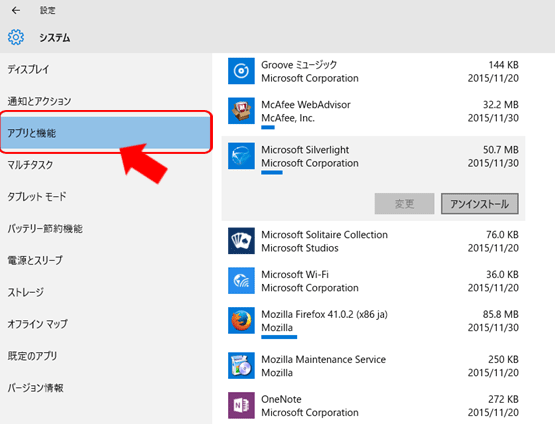555x424 pixels.
Task: Click Microsoft Studios publisher text
Action: coord(300,248)
